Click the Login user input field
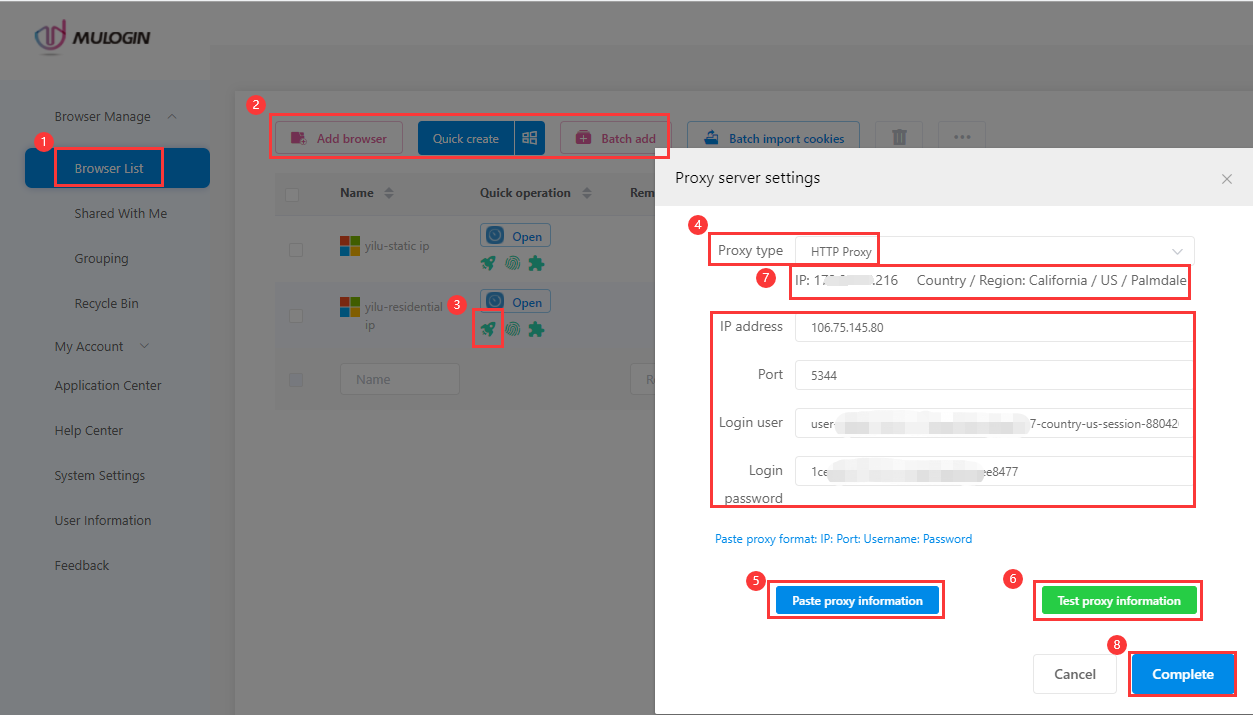This screenshot has width=1253, height=715. [994, 423]
